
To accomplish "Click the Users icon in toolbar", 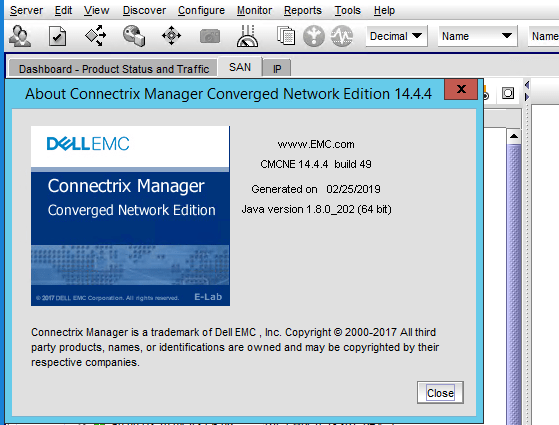I will pos(20,36).
